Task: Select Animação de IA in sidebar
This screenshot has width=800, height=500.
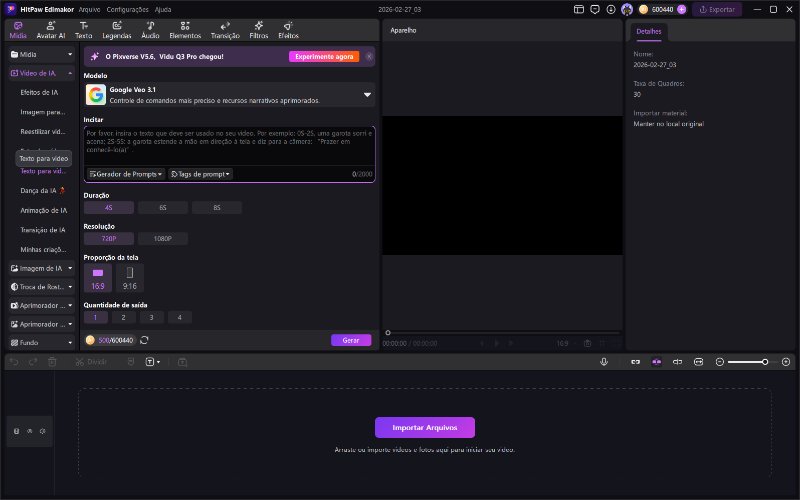Action: coord(43,210)
